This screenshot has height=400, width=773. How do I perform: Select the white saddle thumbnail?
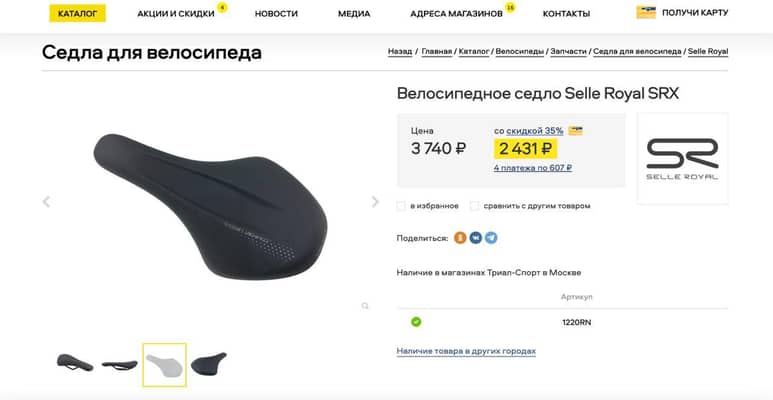coord(165,365)
